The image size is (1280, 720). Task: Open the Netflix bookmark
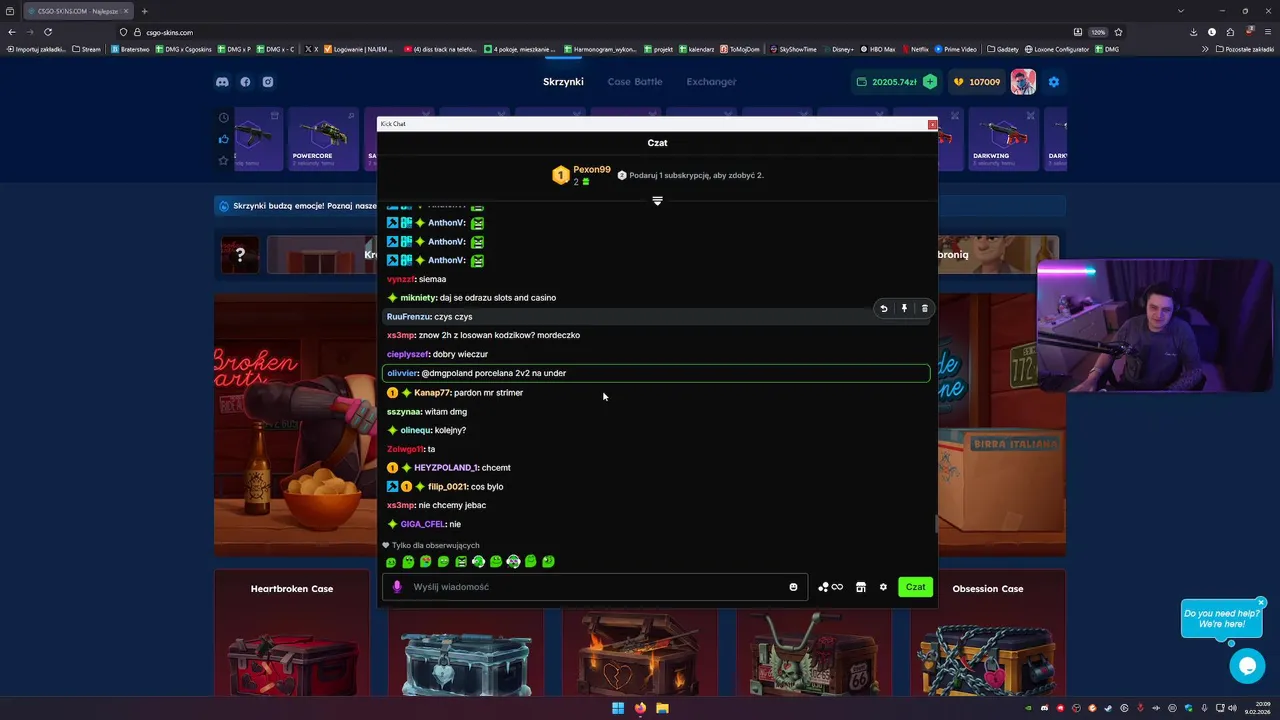[x=915, y=49]
